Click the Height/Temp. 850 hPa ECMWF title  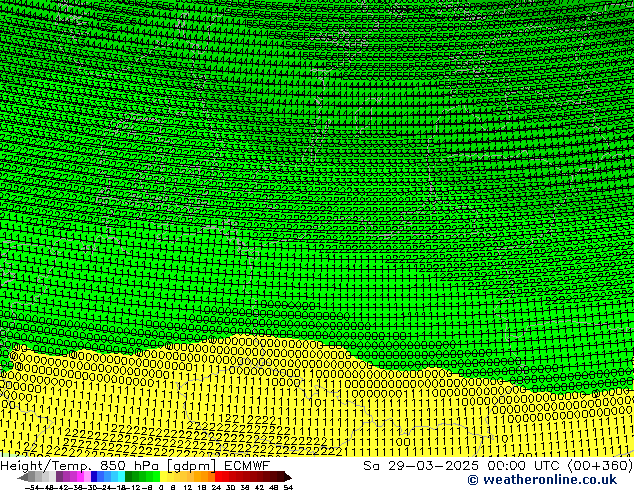[x=135, y=465]
